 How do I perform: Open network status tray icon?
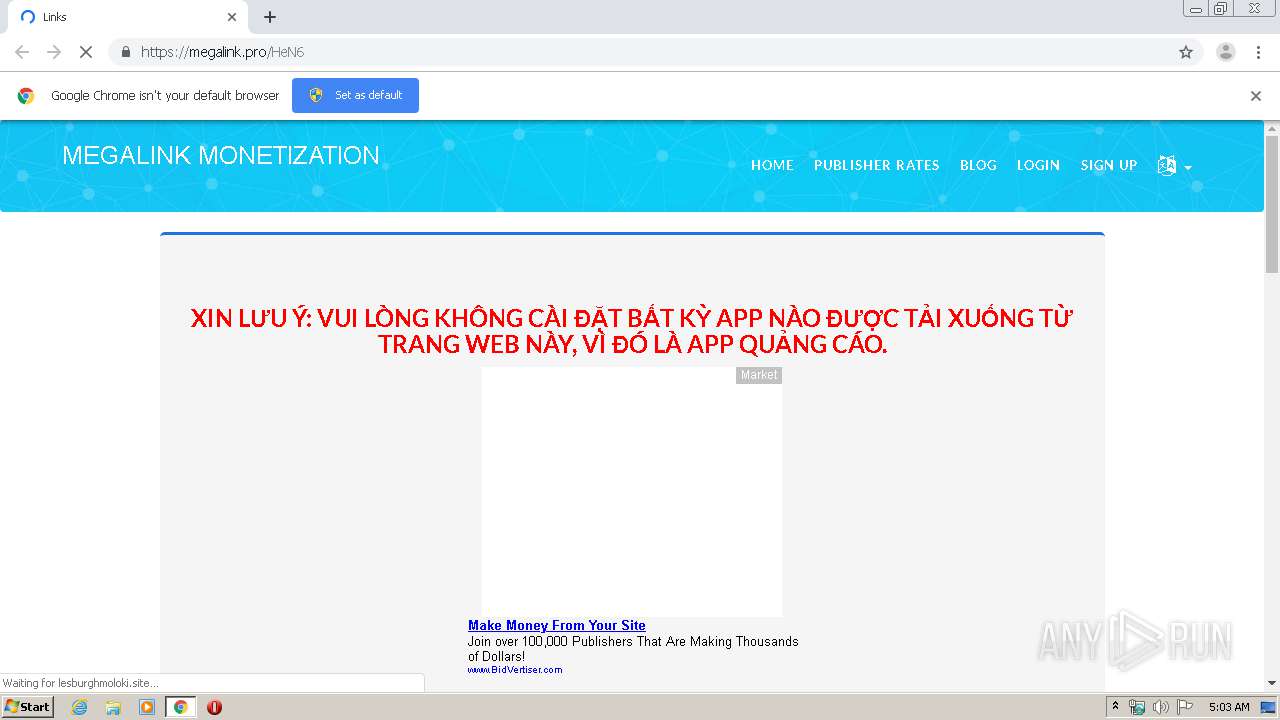[1137, 707]
